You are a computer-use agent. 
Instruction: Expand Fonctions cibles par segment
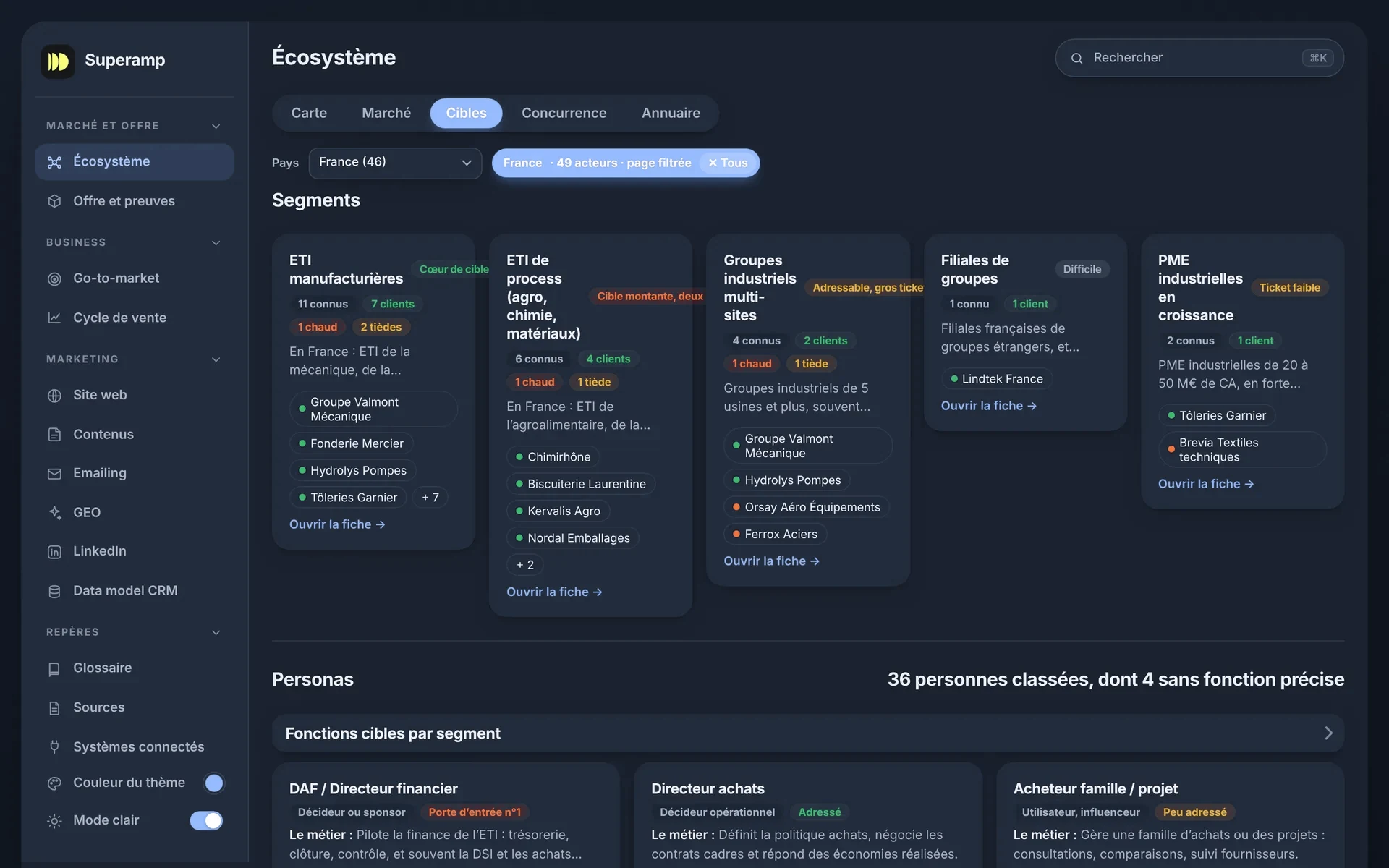(x=807, y=733)
